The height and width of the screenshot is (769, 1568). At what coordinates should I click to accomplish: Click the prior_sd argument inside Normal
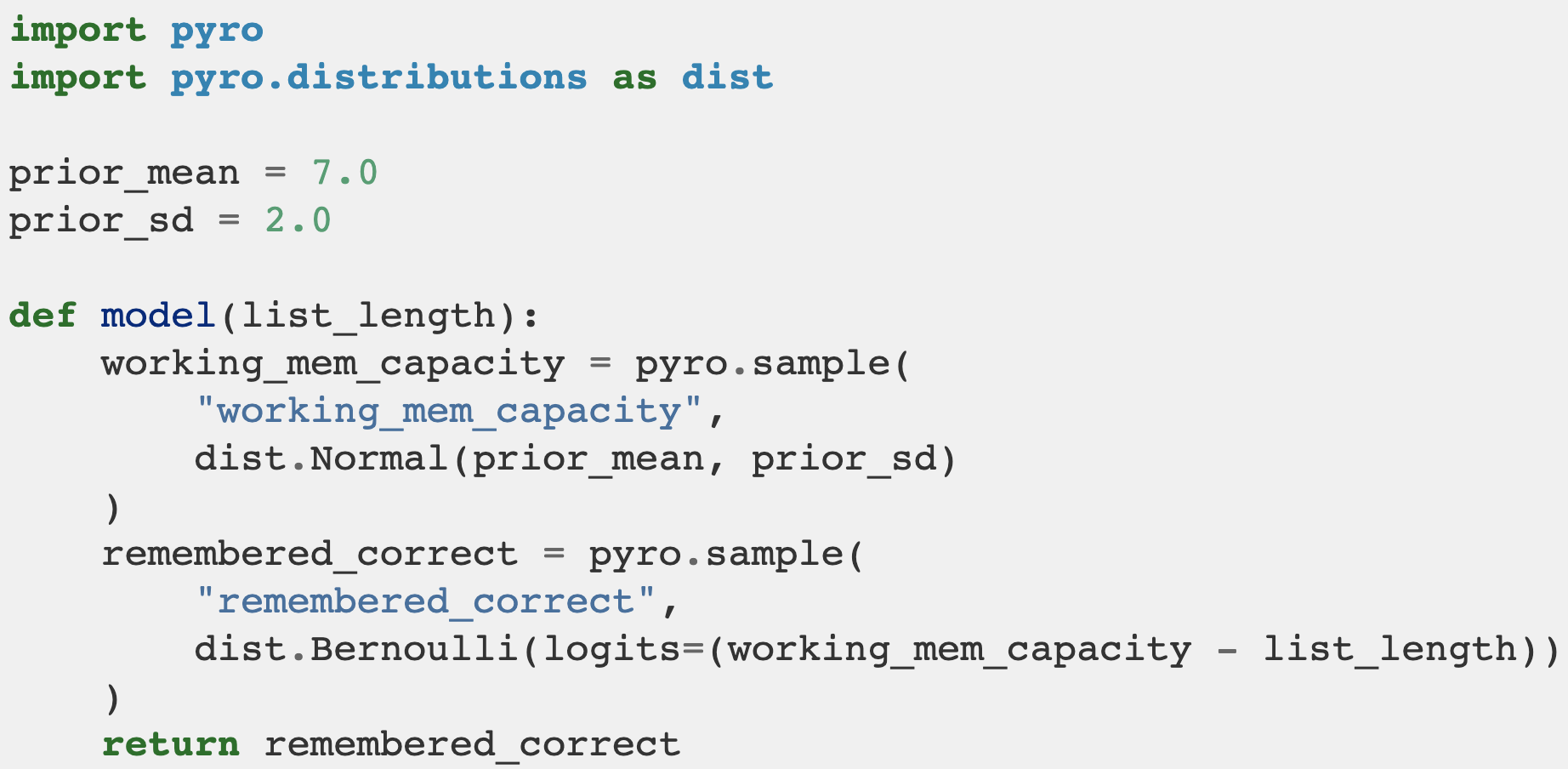(x=844, y=459)
